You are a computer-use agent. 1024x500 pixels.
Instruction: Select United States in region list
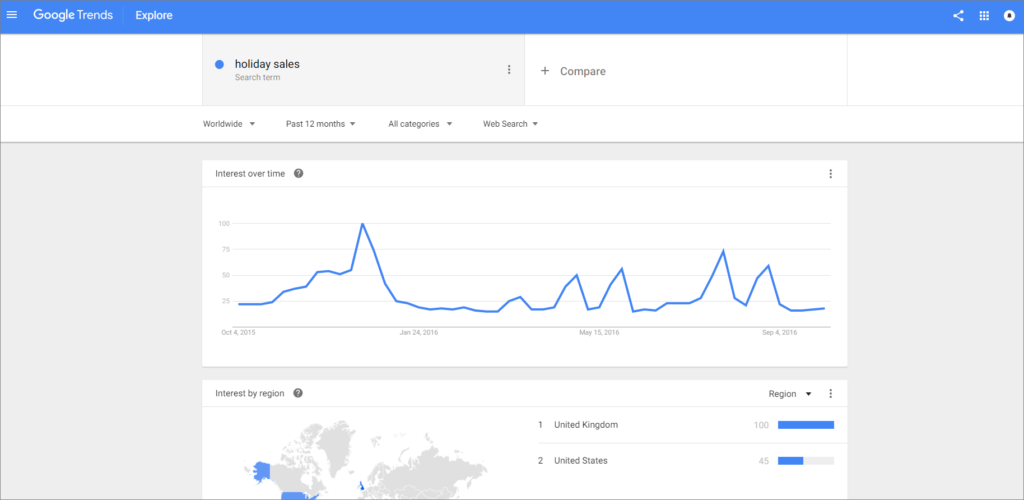click(x=580, y=461)
